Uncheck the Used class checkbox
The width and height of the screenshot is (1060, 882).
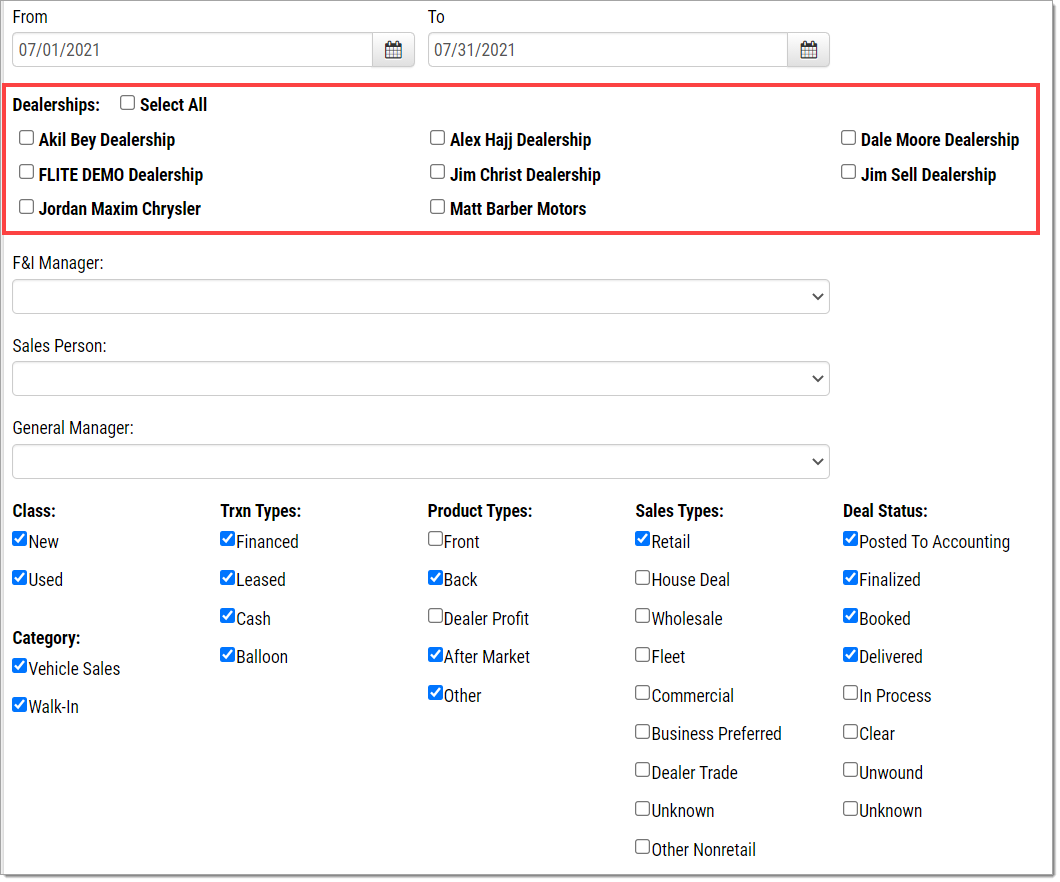[x=20, y=578]
